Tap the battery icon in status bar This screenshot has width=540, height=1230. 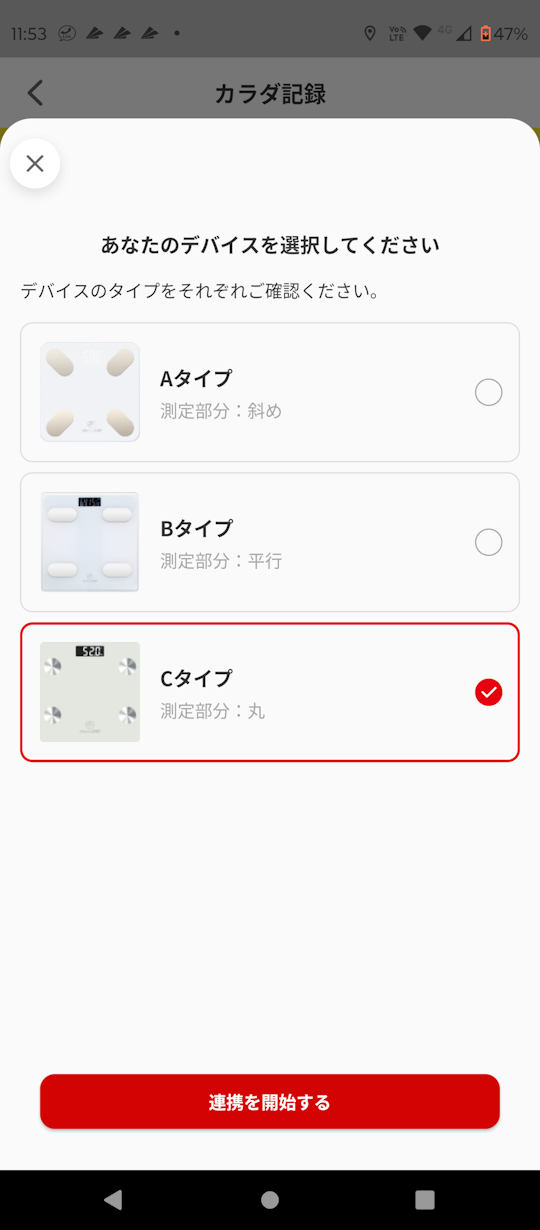point(486,33)
